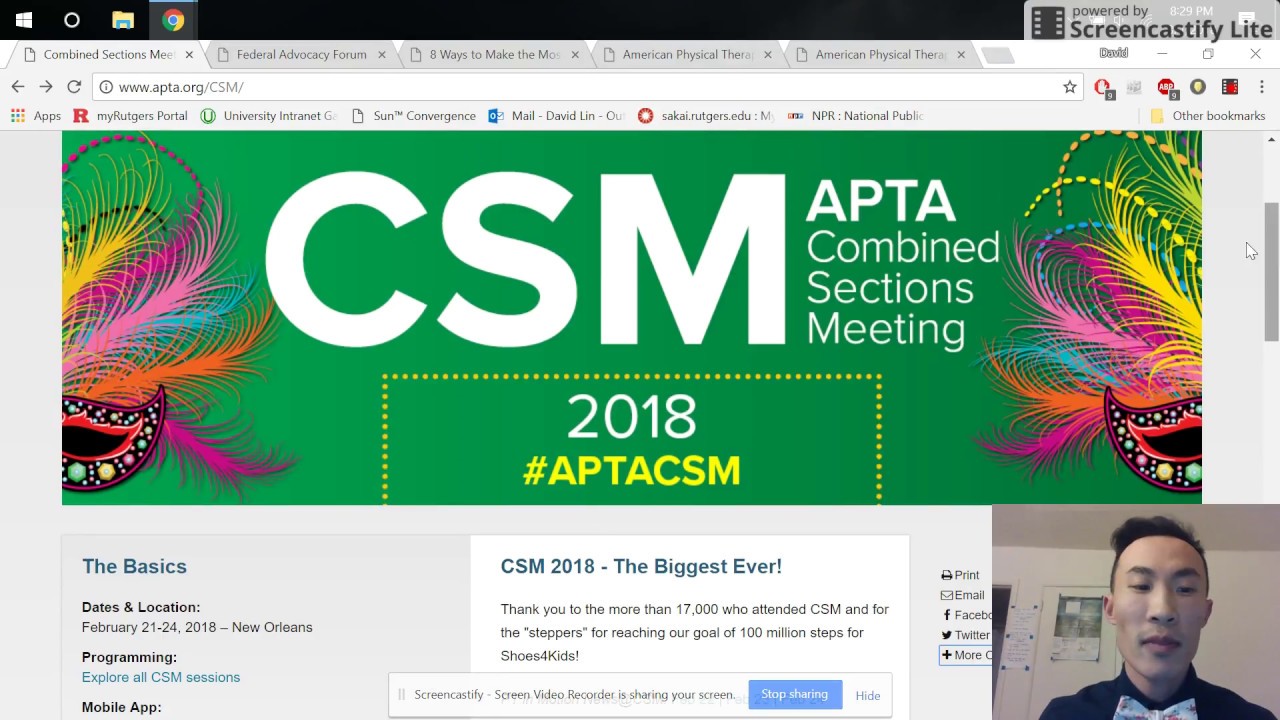
Task: Open NPR National Public bookmark
Action: [x=855, y=116]
